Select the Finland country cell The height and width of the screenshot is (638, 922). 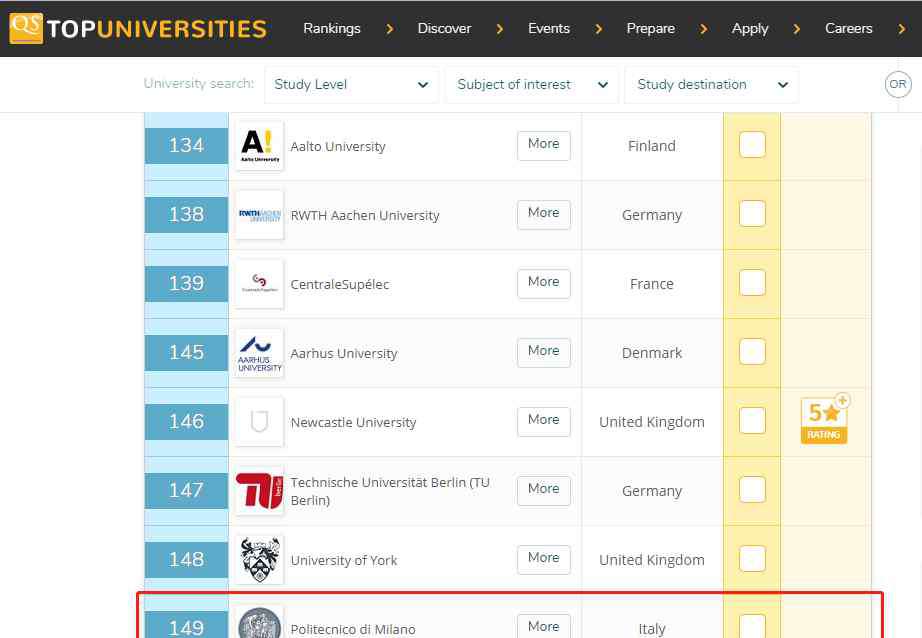pos(652,146)
